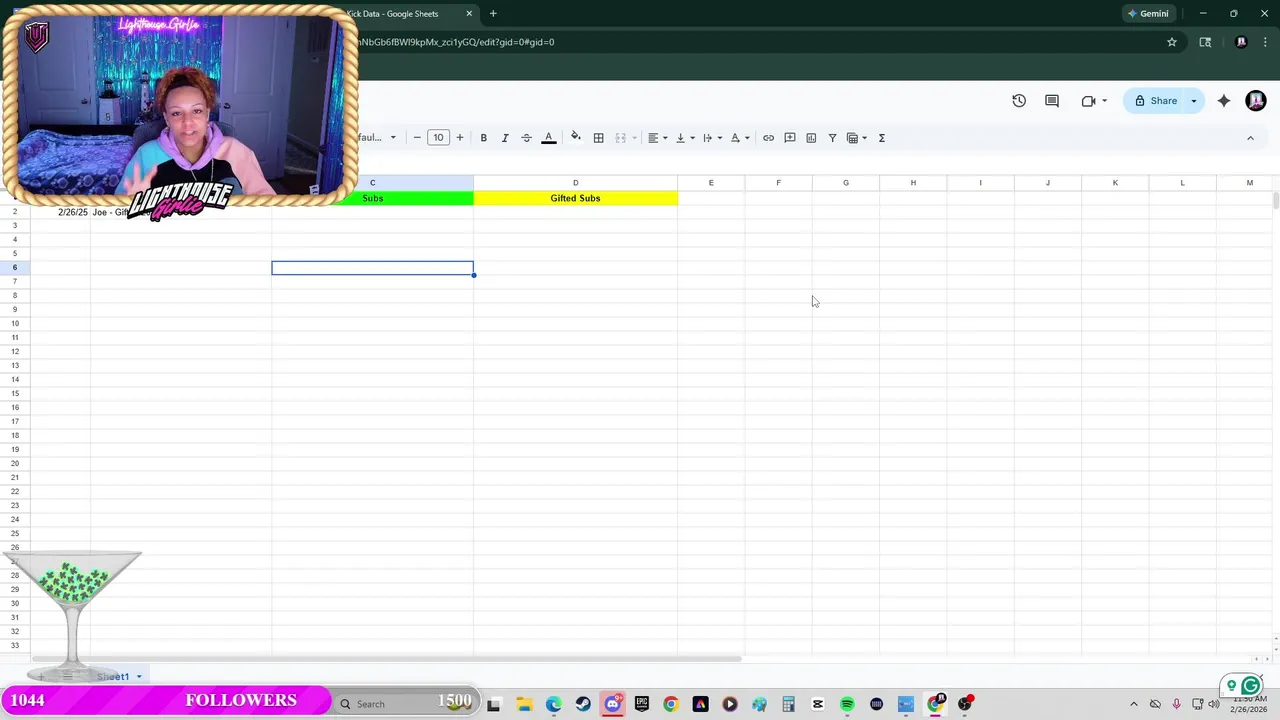Open text wrapping dropdown
The image size is (1280, 720).
(x=712, y=138)
